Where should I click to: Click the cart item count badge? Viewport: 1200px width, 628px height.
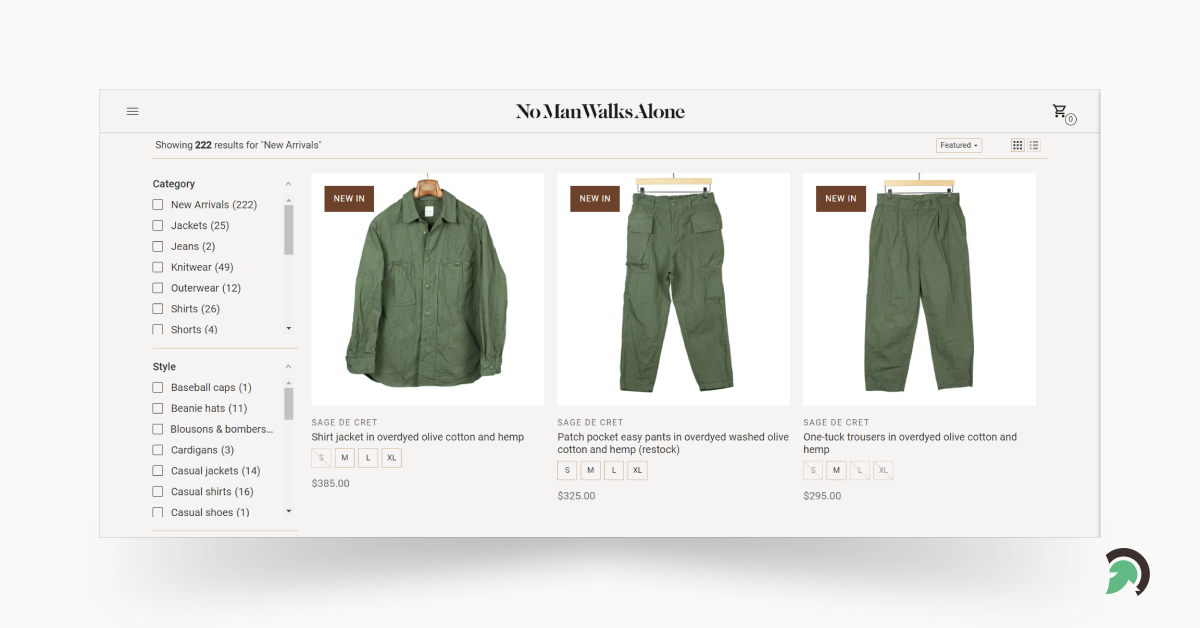click(1069, 119)
